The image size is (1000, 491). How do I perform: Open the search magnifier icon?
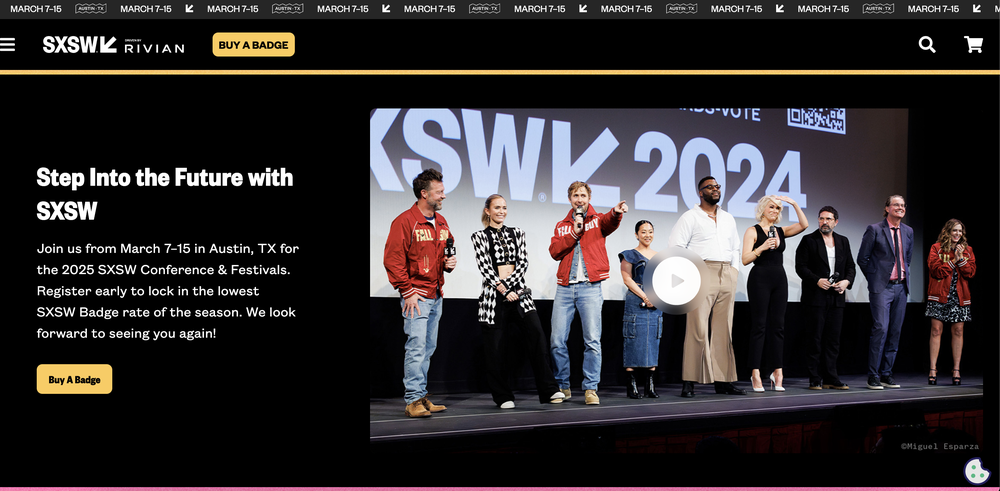click(927, 45)
